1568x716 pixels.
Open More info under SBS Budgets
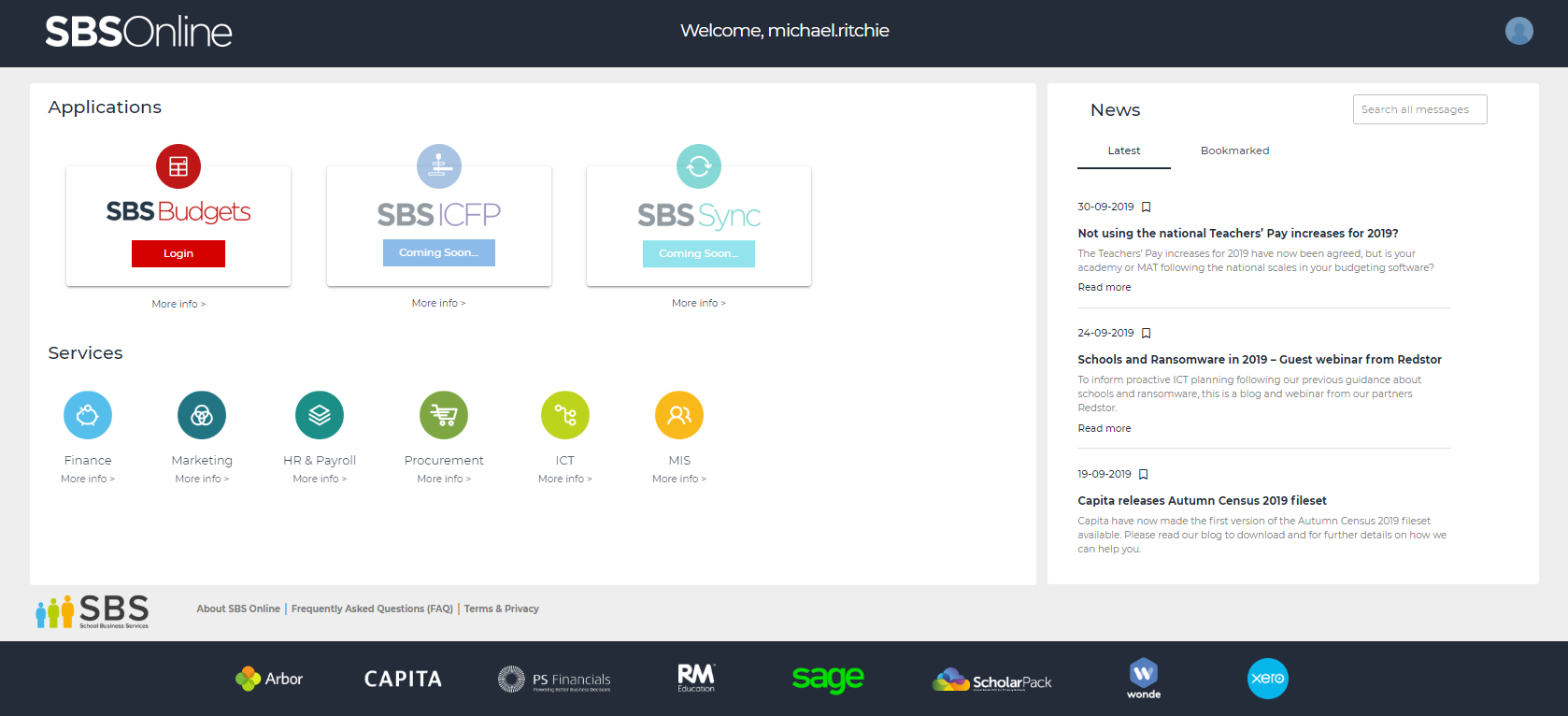click(178, 304)
